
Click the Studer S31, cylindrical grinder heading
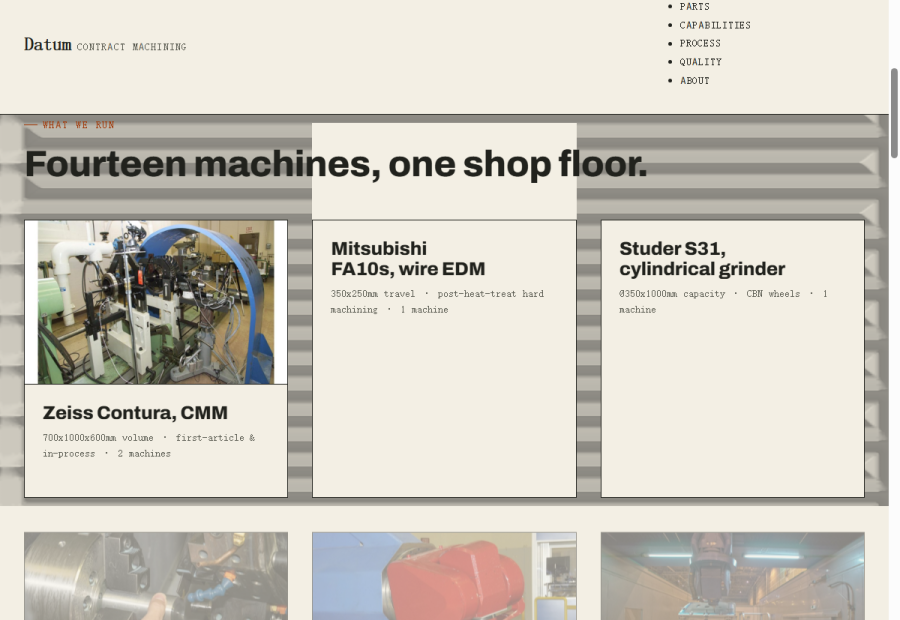pos(702,259)
